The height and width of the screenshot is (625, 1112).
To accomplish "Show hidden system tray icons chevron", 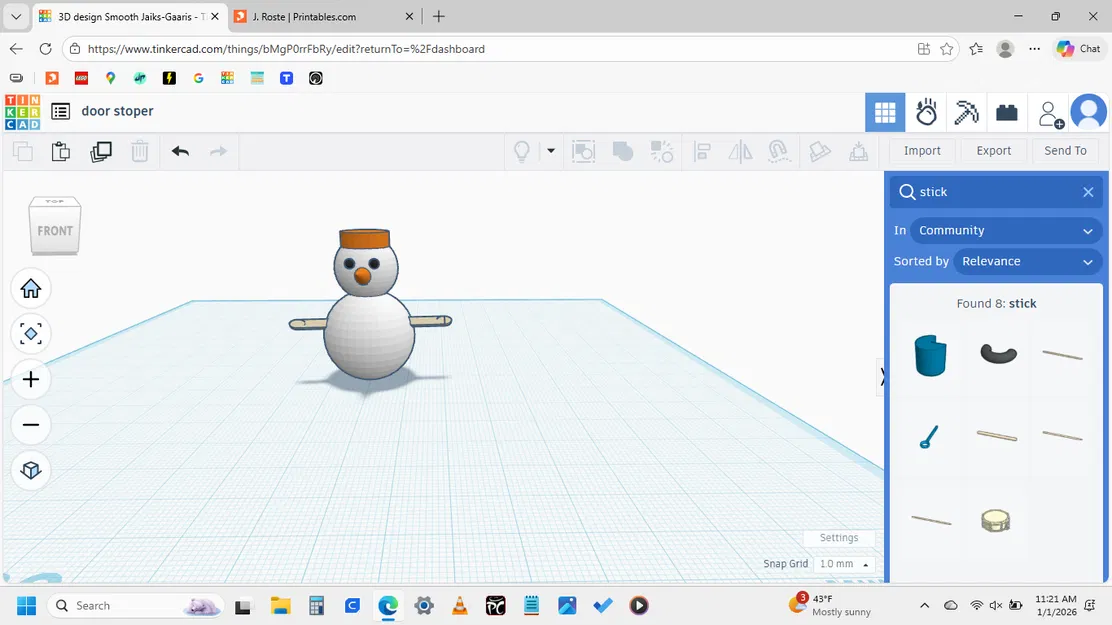I will click(924, 606).
